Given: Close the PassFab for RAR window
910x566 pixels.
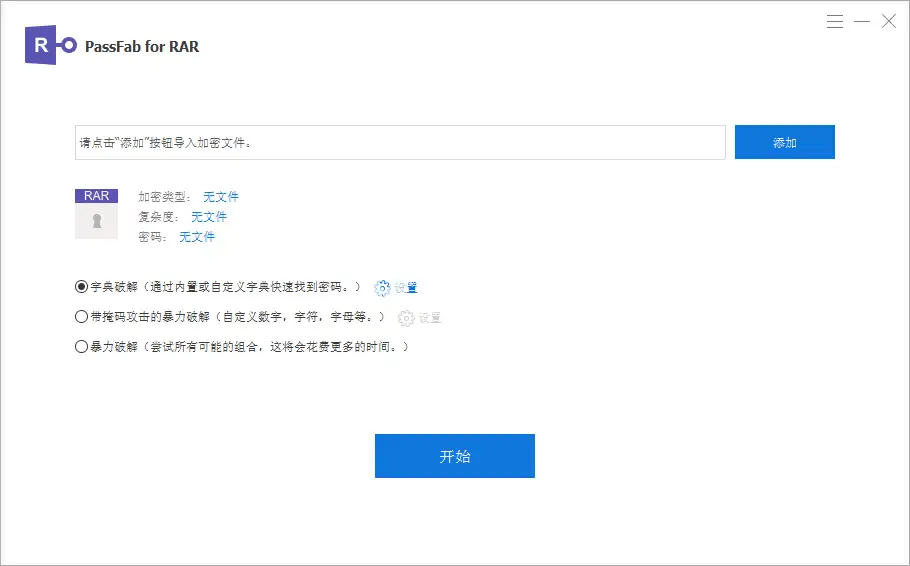Looking at the screenshot, I should coord(888,21).
